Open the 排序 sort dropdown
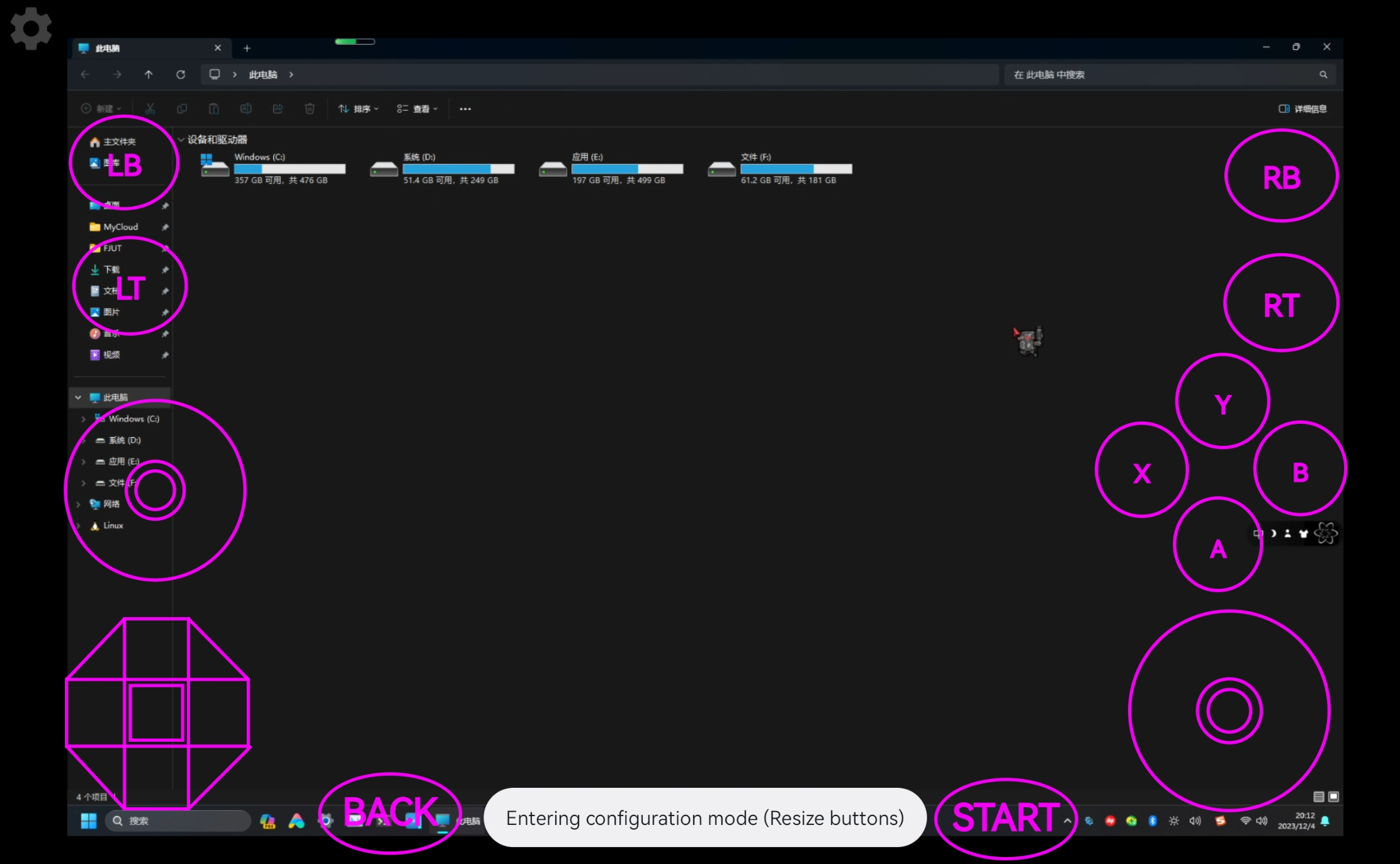The image size is (1400, 864). (358, 109)
